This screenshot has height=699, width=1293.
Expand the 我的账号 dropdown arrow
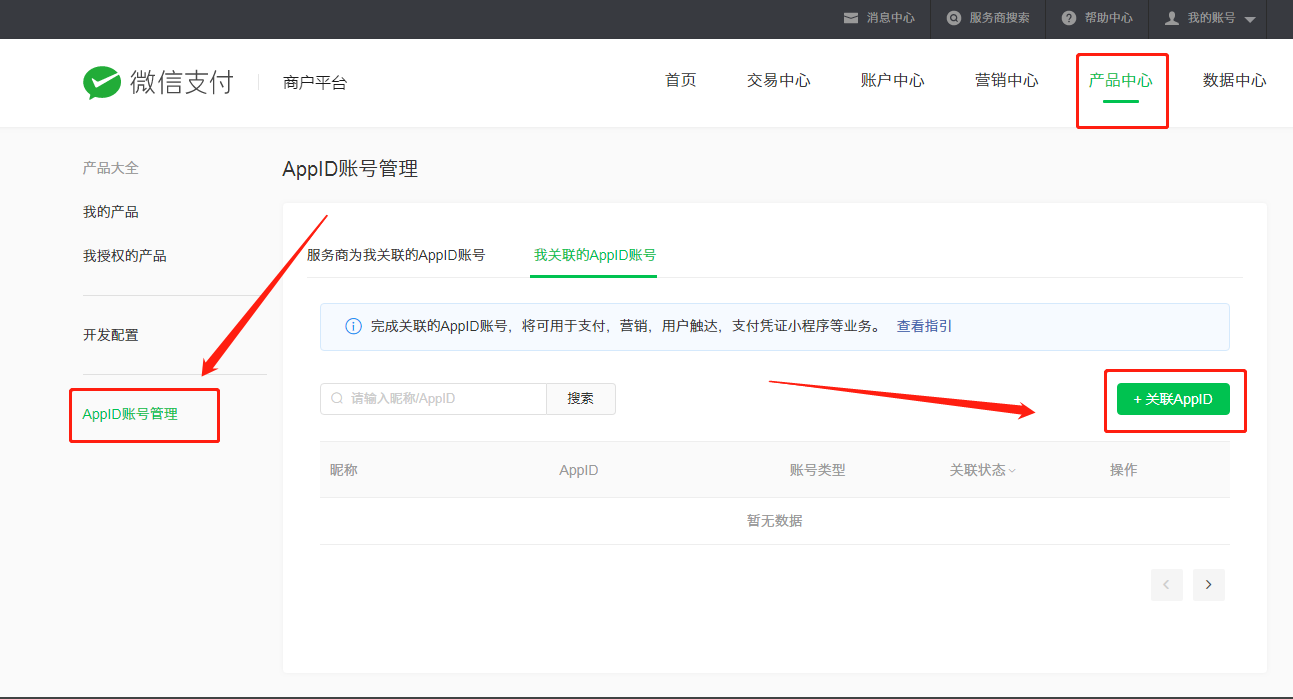coord(1250,19)
